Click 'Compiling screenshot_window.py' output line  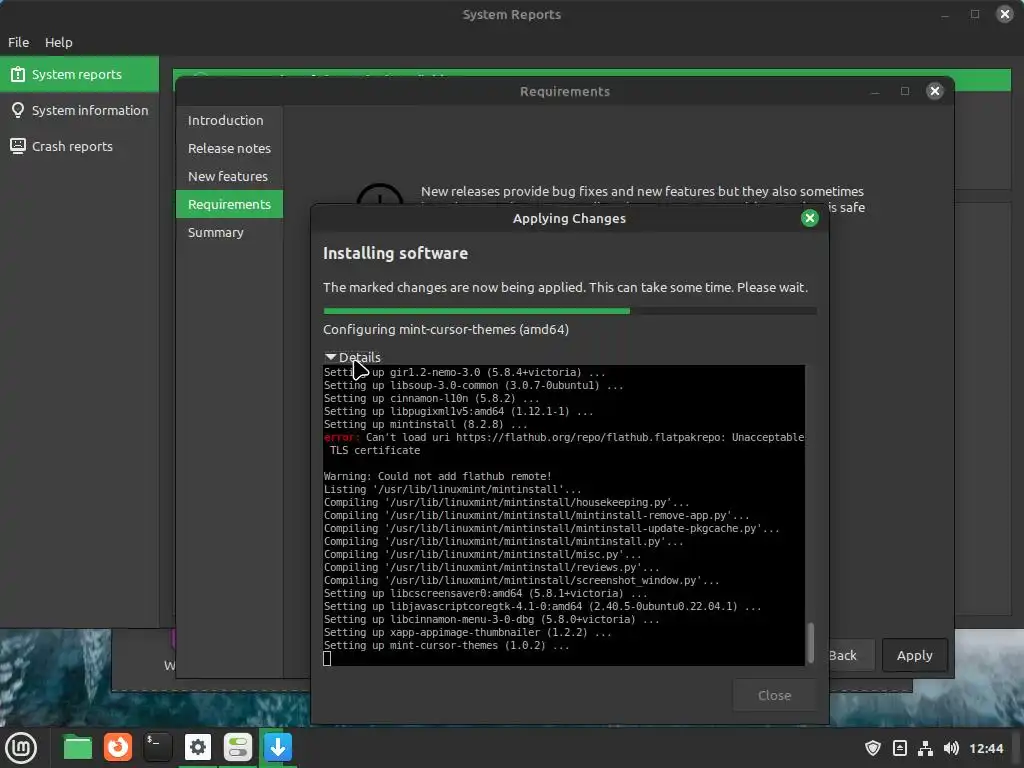pos(522,581)
